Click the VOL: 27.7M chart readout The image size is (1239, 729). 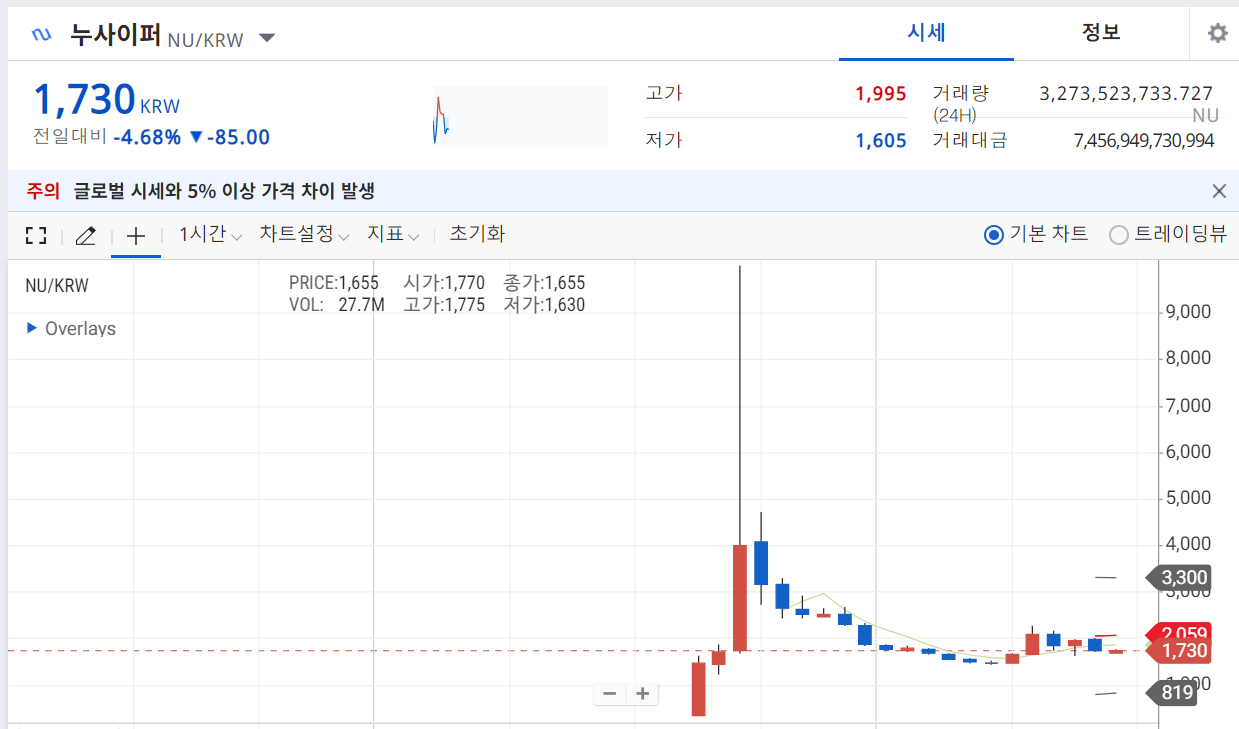336,305
